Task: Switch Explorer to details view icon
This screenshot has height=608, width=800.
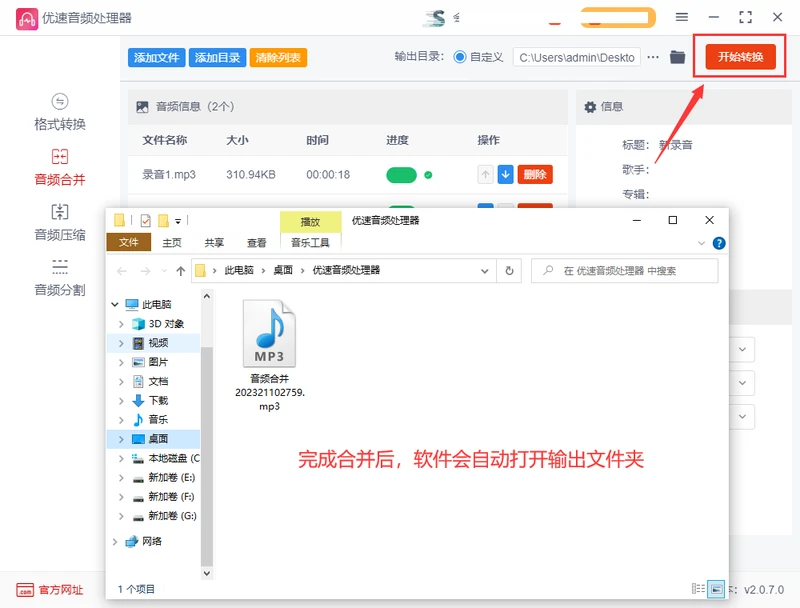Action: point(698,589)
